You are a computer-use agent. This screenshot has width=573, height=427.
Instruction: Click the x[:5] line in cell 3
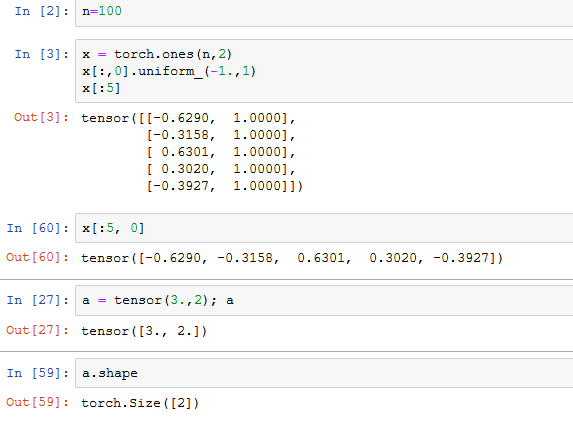[101, 88]
